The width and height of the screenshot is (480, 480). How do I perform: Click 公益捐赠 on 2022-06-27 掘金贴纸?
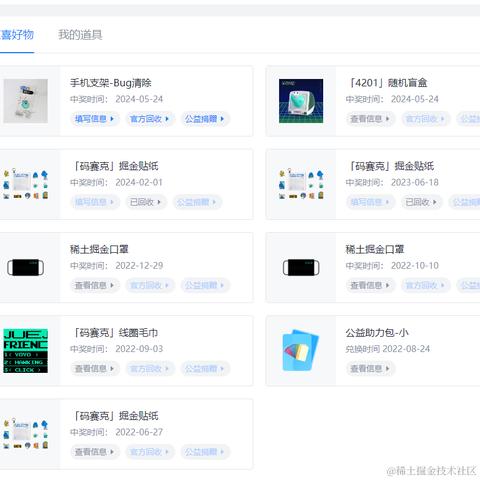pyautogui.click(x=205, y=452)
